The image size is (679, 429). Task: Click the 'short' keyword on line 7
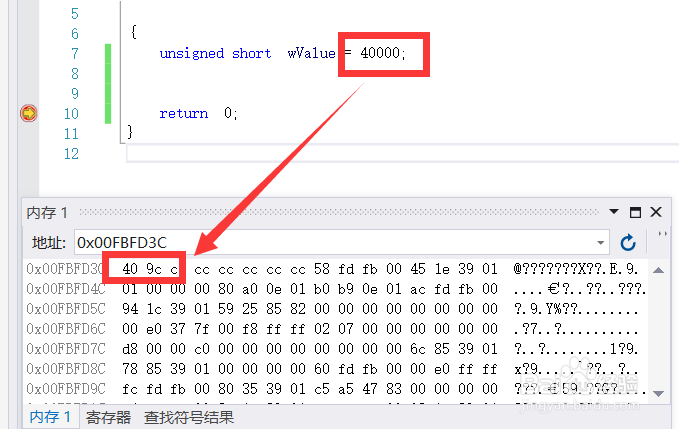click(252, 54)
